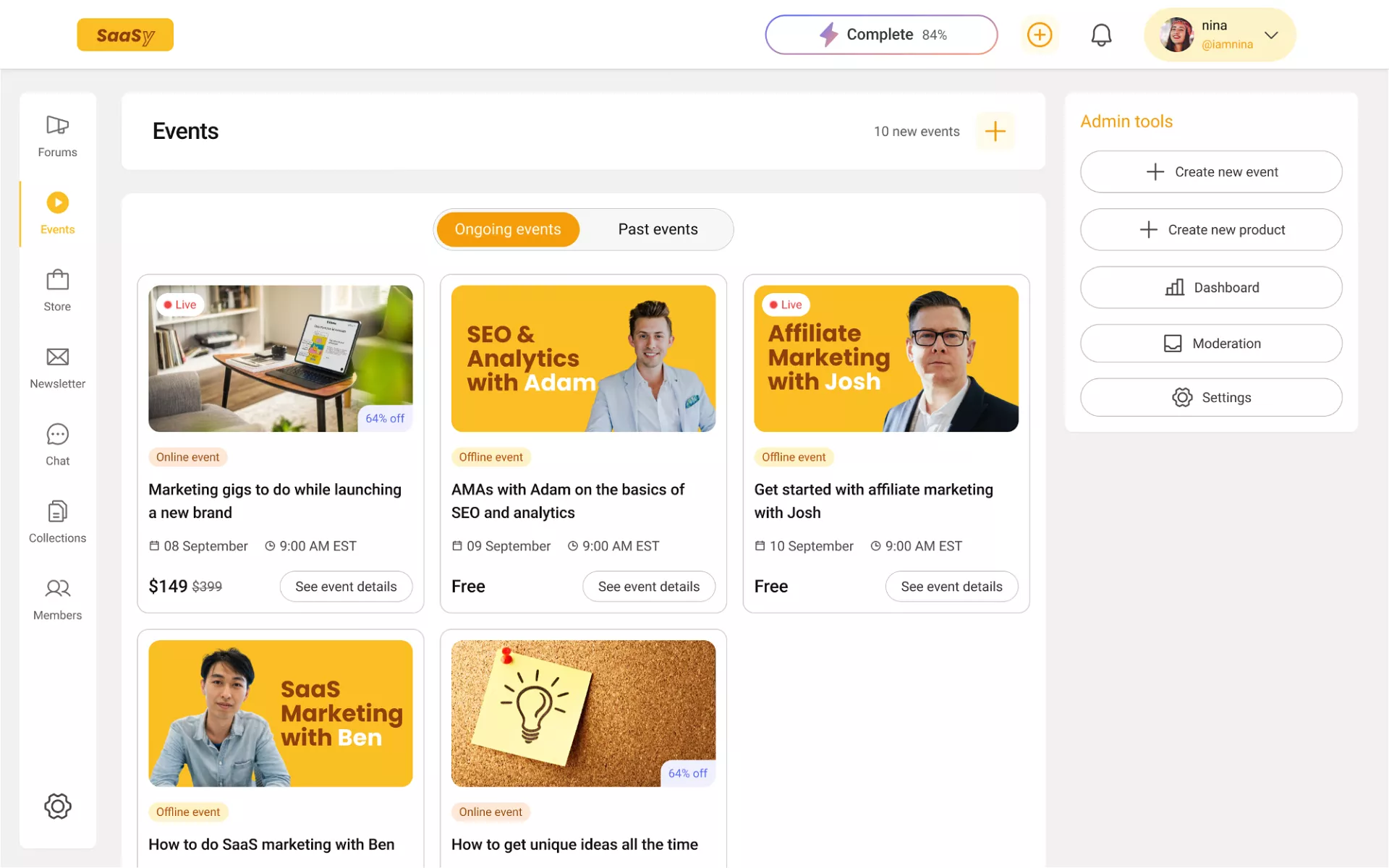Switch to the Ongoing events tab
Image resolution: width=1389 pixels, height=868 pixels.
point(507,229)
